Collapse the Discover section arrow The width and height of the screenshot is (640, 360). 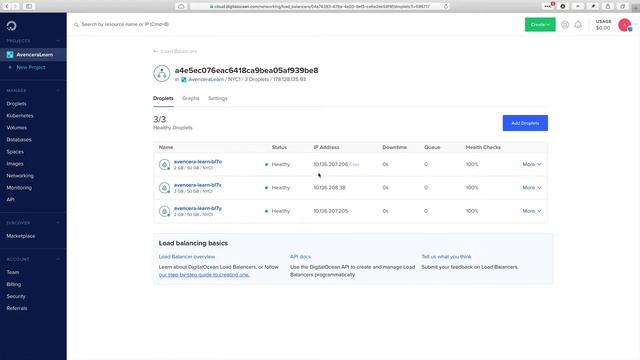click(x=58, y=223)
